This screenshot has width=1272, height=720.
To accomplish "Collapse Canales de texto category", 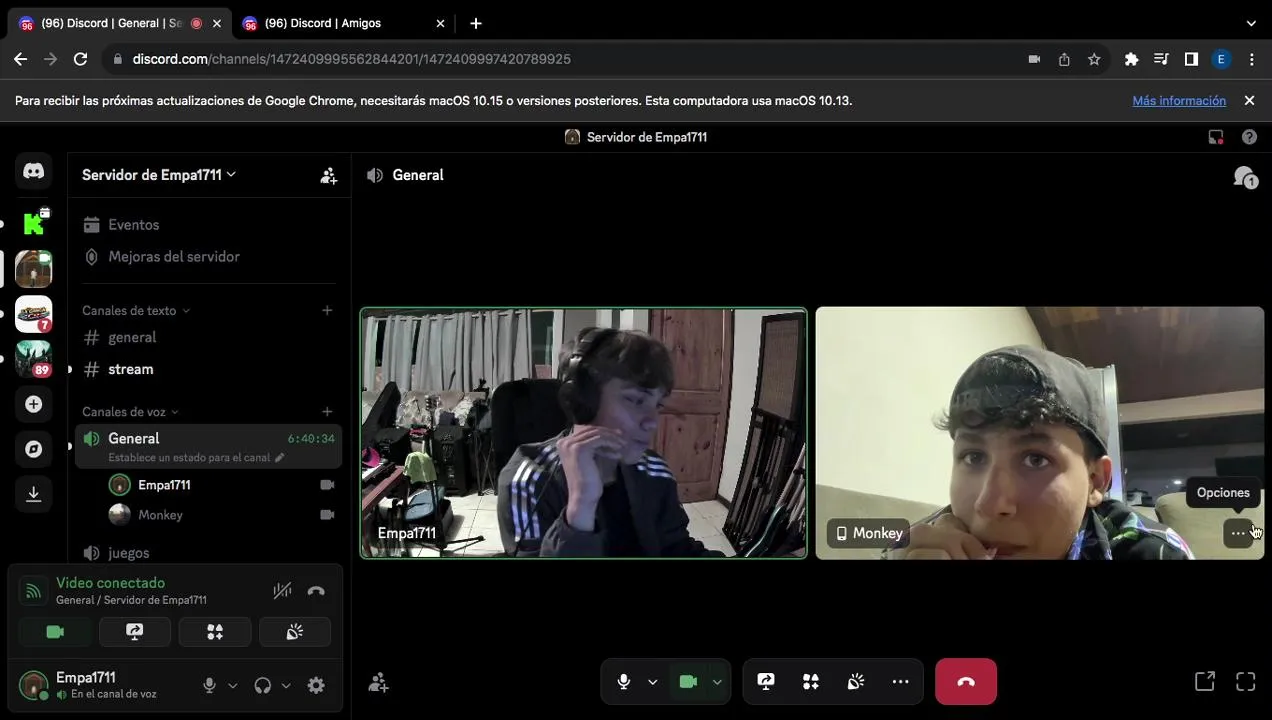I will (x=136, y=311).
